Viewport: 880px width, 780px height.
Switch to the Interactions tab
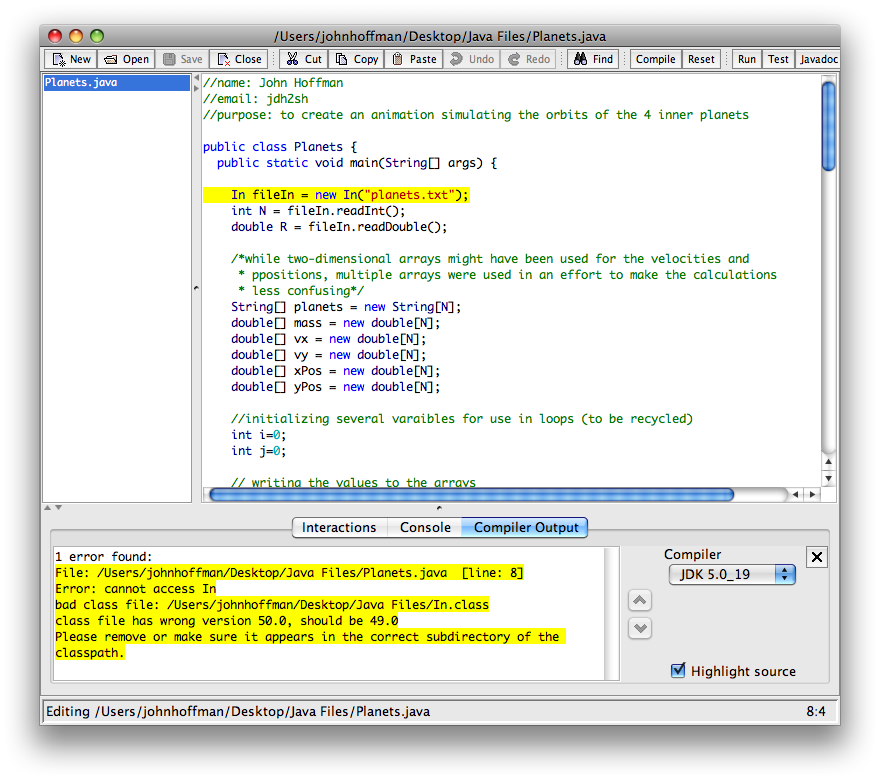(339, 527)
